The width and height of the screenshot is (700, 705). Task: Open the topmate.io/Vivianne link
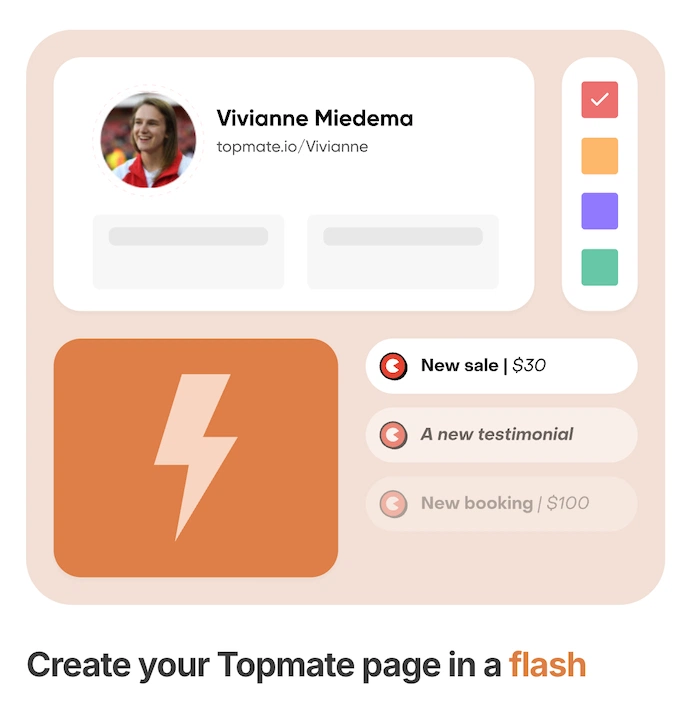coord(292,147)
